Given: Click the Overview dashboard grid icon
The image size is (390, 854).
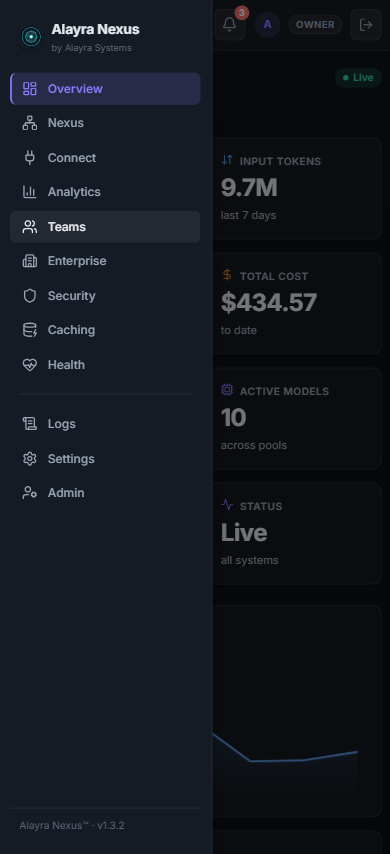Looking at the screenshot, I should point(29,89).
